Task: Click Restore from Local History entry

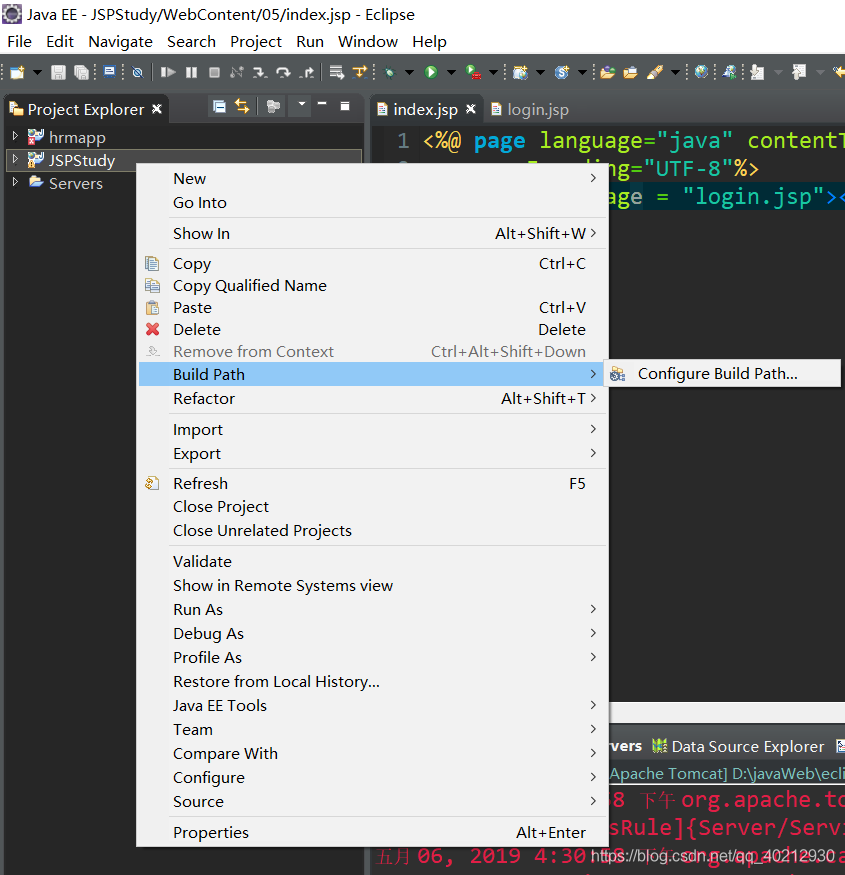Action: [x=373, y=682]
